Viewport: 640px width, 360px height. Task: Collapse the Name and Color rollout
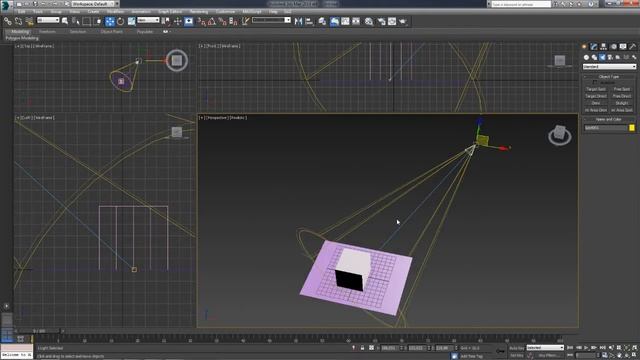[x=609, y=120]
